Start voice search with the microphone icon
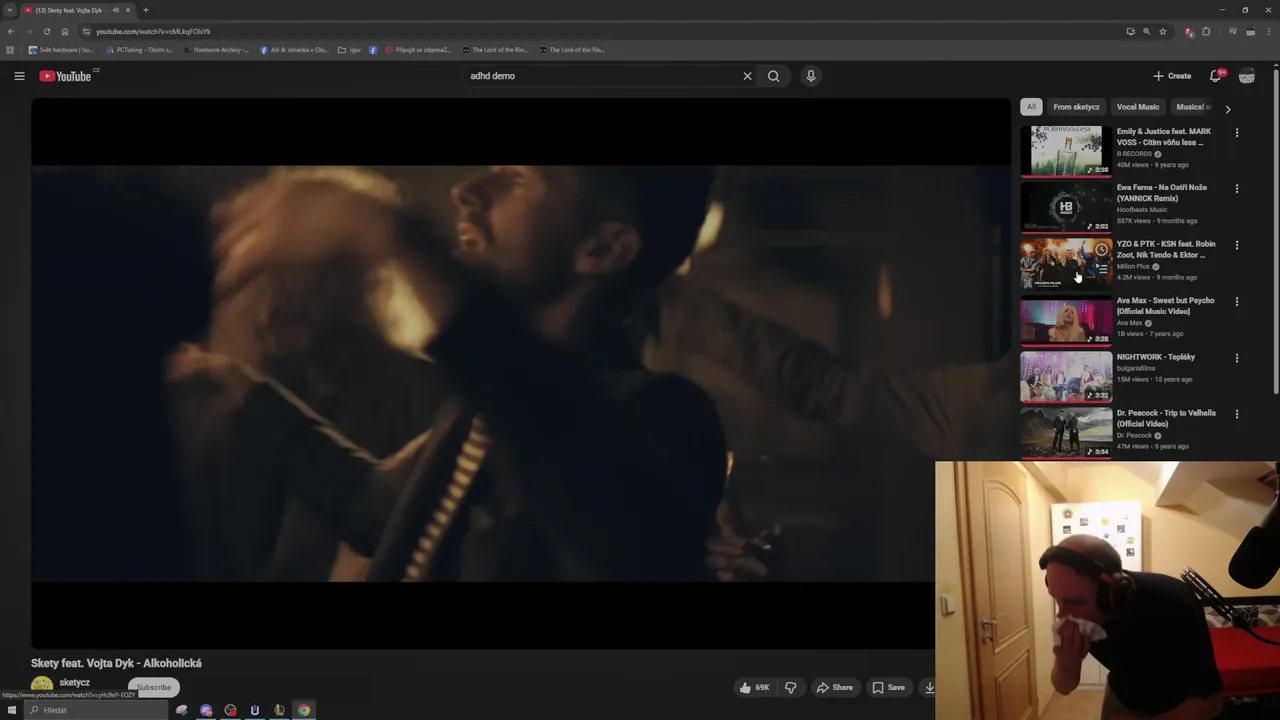The height and width of the screenshot is (720, 1280). coord(811,76)
